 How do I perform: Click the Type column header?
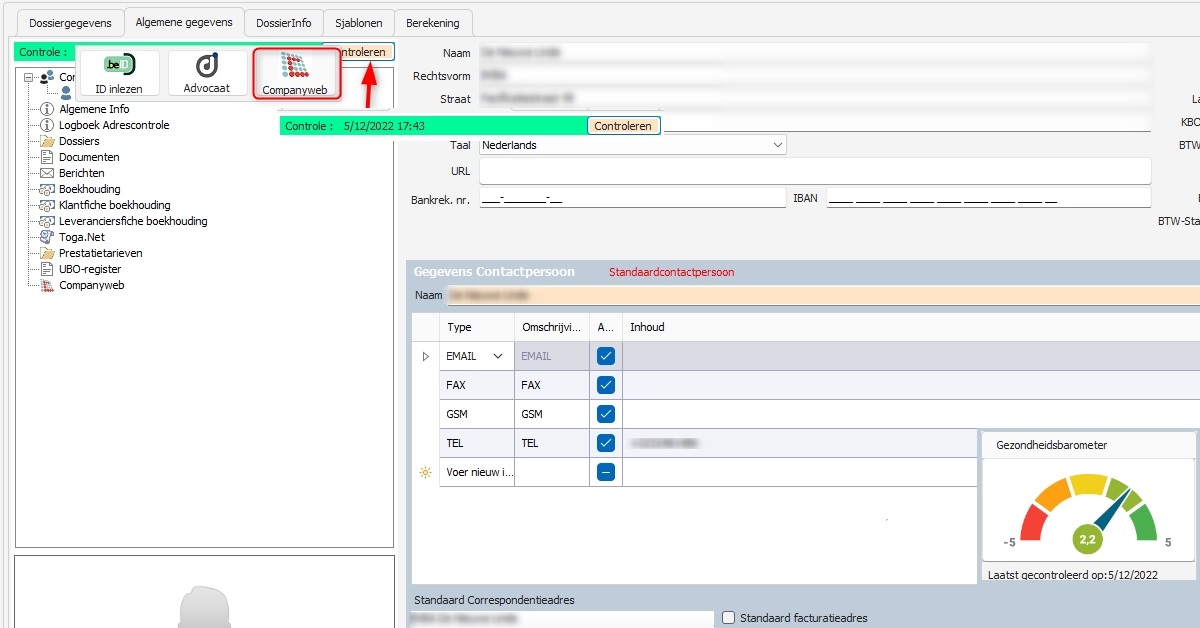(x=476, y=327)
